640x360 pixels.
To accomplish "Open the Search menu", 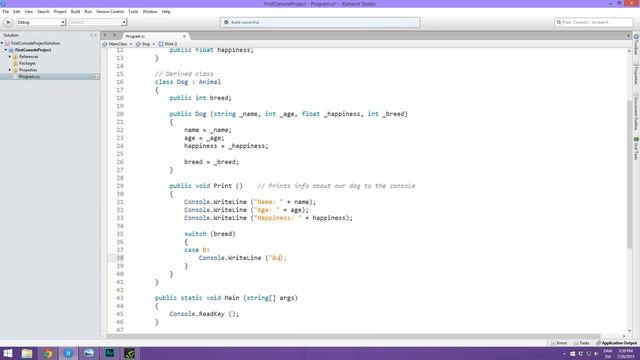I will point(43,12).
